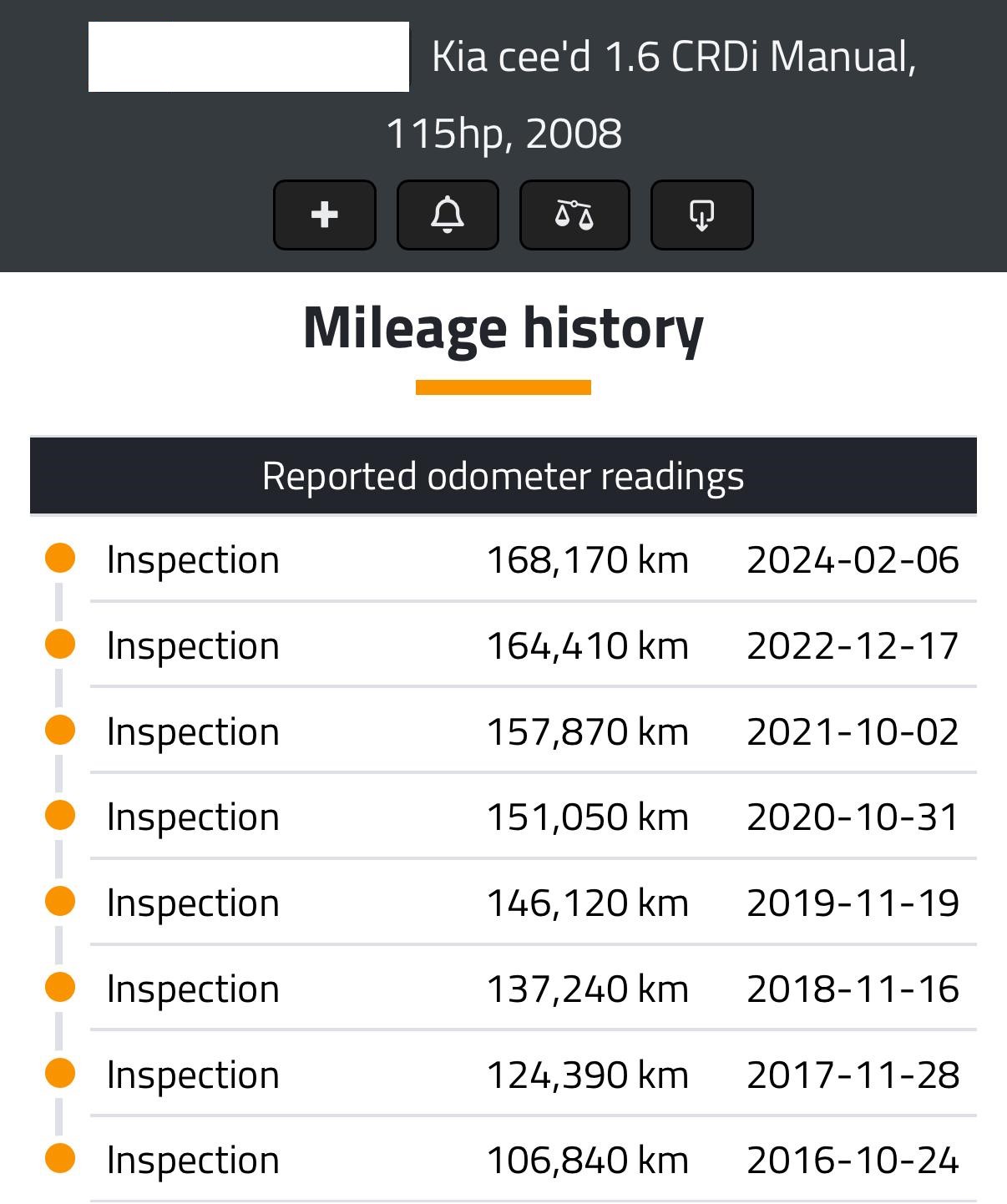Select the 124,390 km odometer value
The image size is (1007, 1204).
587,1075
